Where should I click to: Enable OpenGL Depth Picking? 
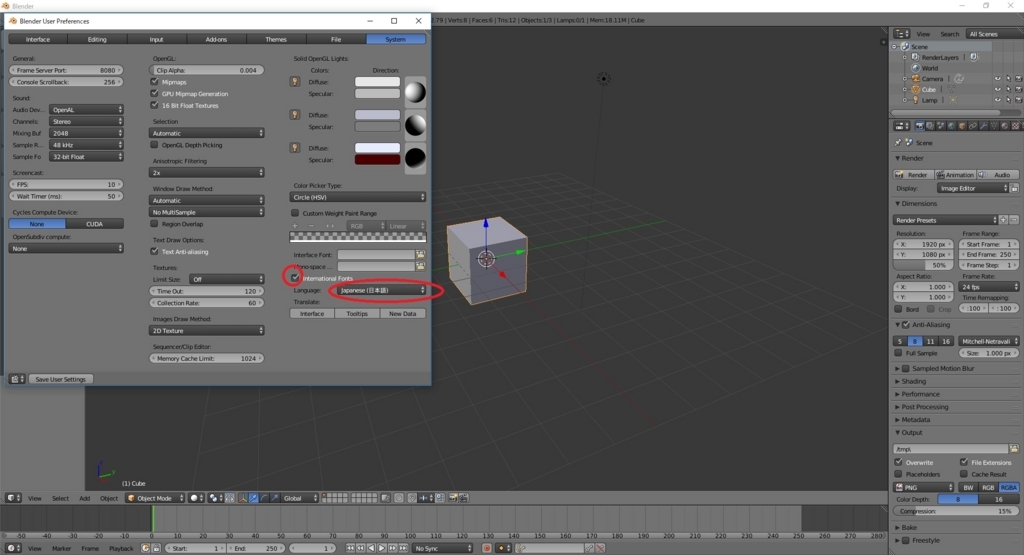pyautogui.click(x=154, y=145)
